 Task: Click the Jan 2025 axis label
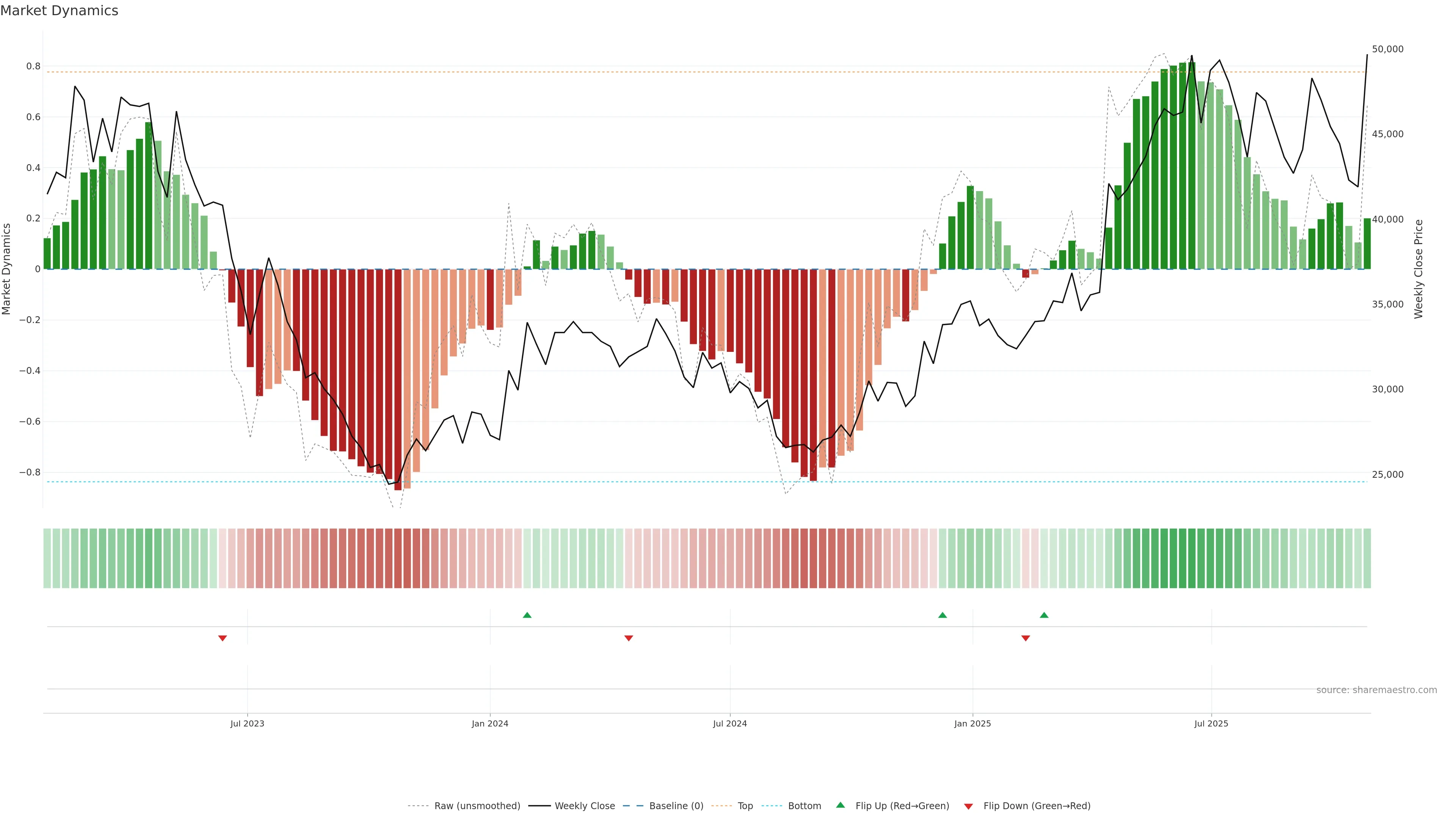972,723
